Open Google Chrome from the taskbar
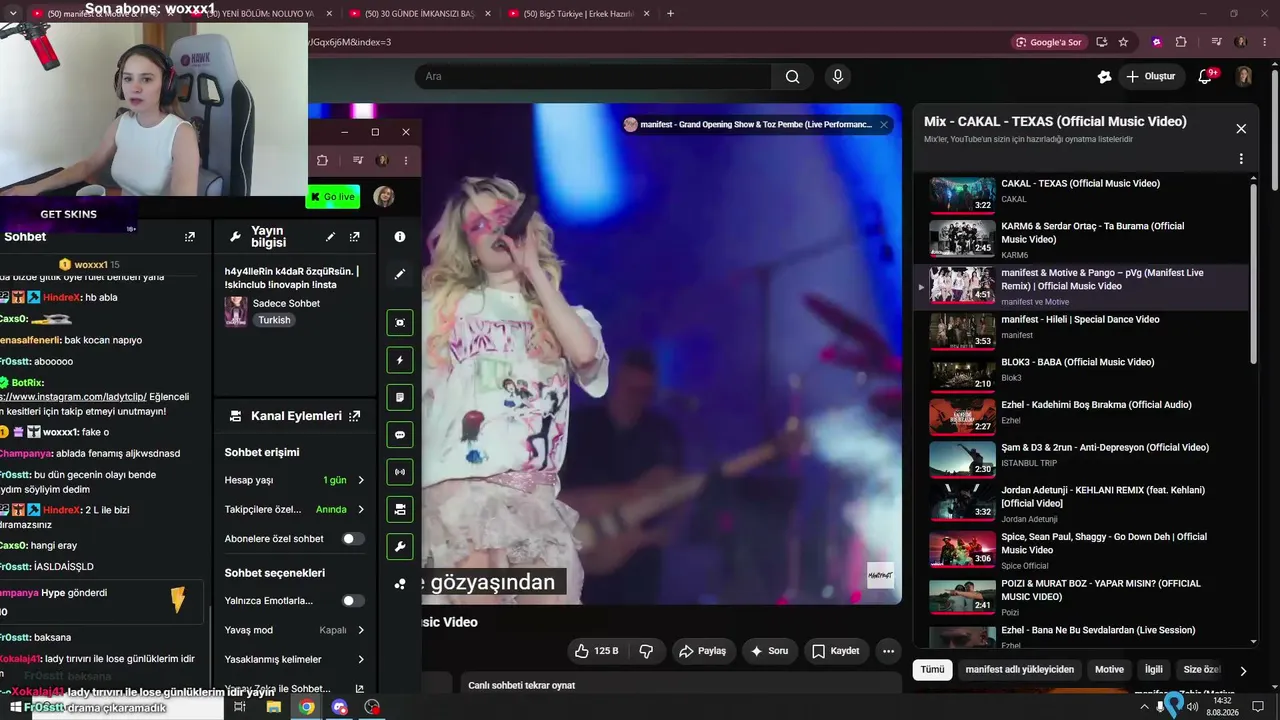 [307, 707]
